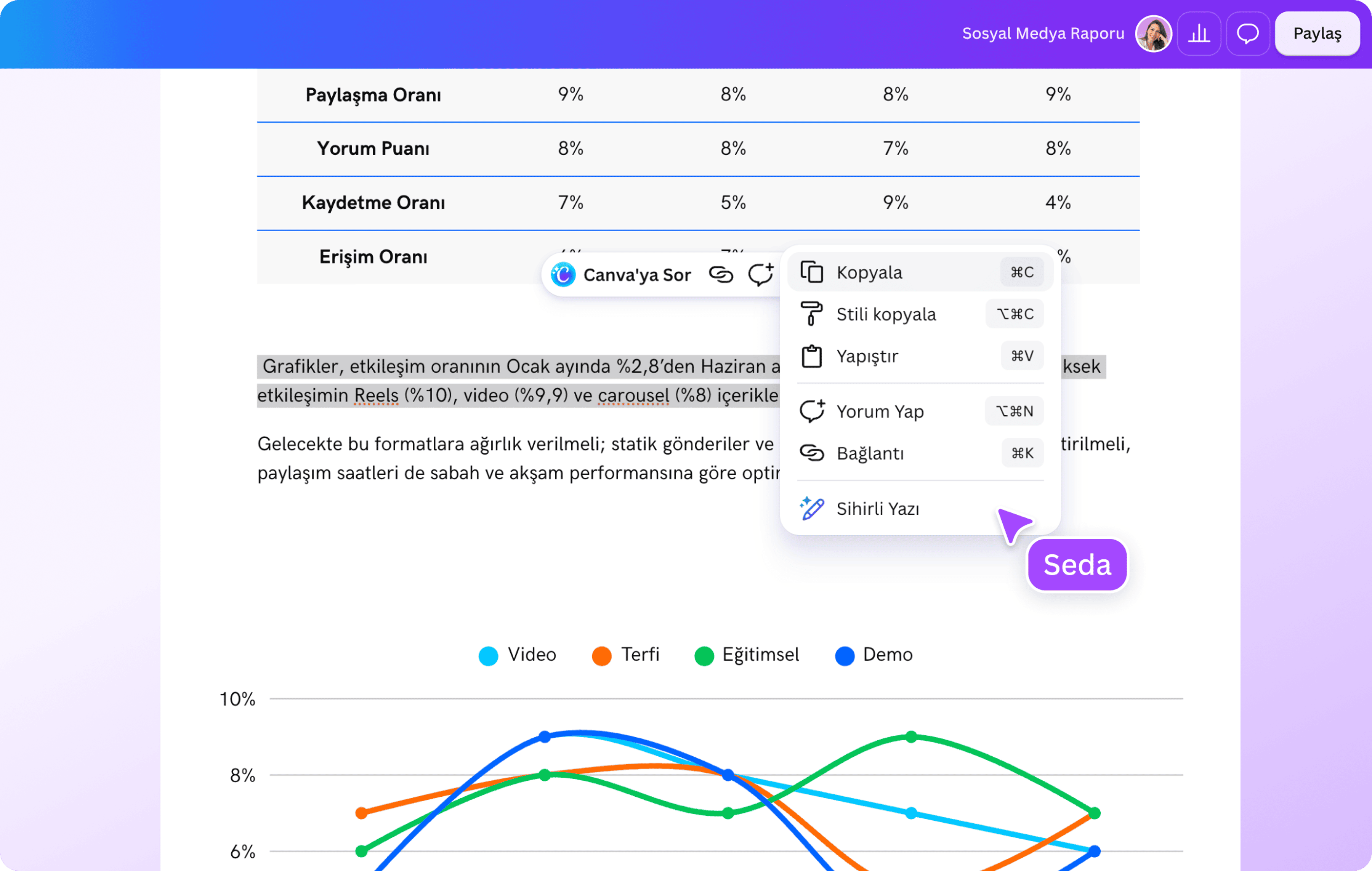Click the Yorum Puanı row header
Viewport: 1372px width, 871px height.
pos(373,149)
